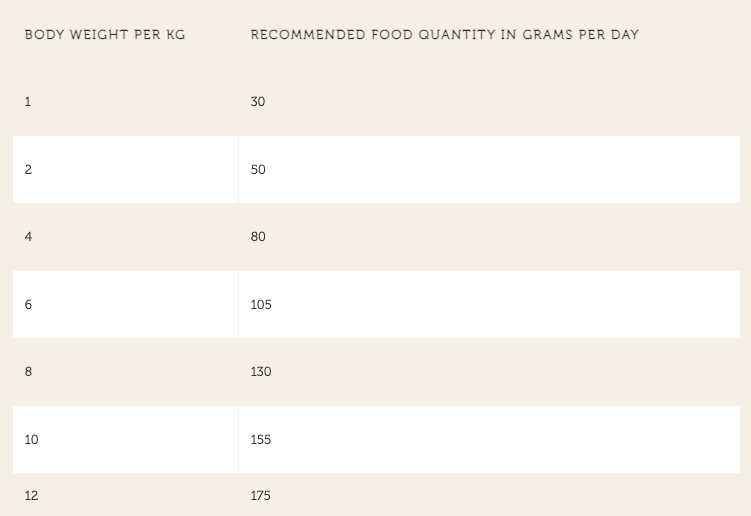This screenshot has width=751, height=516.
Task: Click the body weight value 12
Action: 31,496
